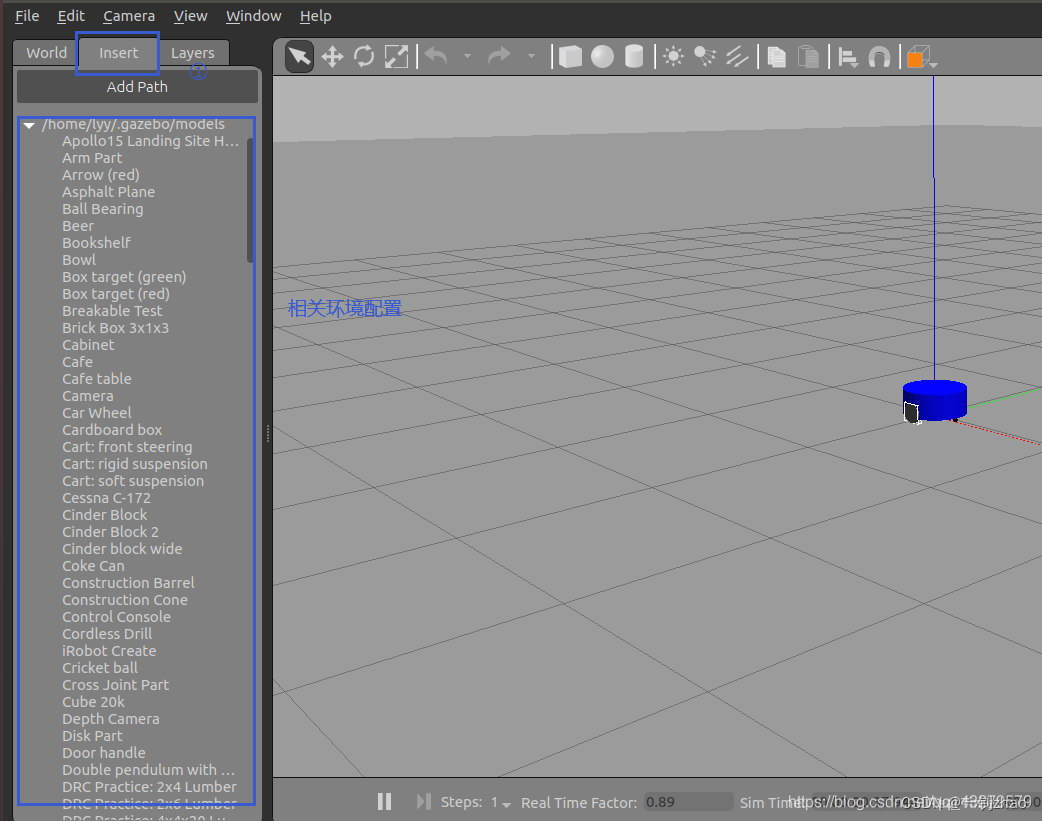Select the blue cylinder robot in scene
Viewport: 1042px width, 821px height.
coord(935,400)
